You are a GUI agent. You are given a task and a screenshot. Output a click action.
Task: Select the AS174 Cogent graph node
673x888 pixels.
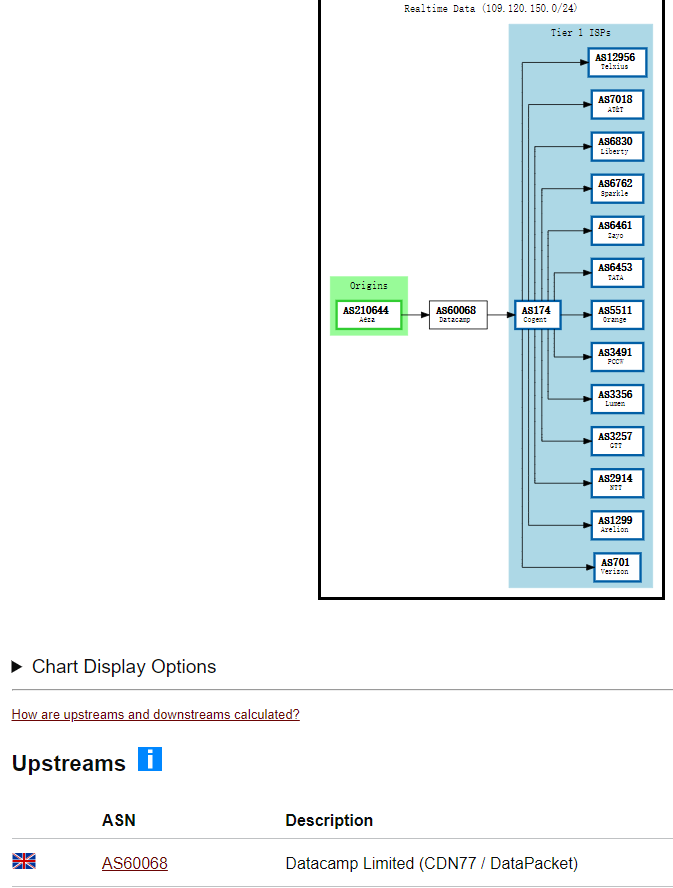tap(537, 314)
